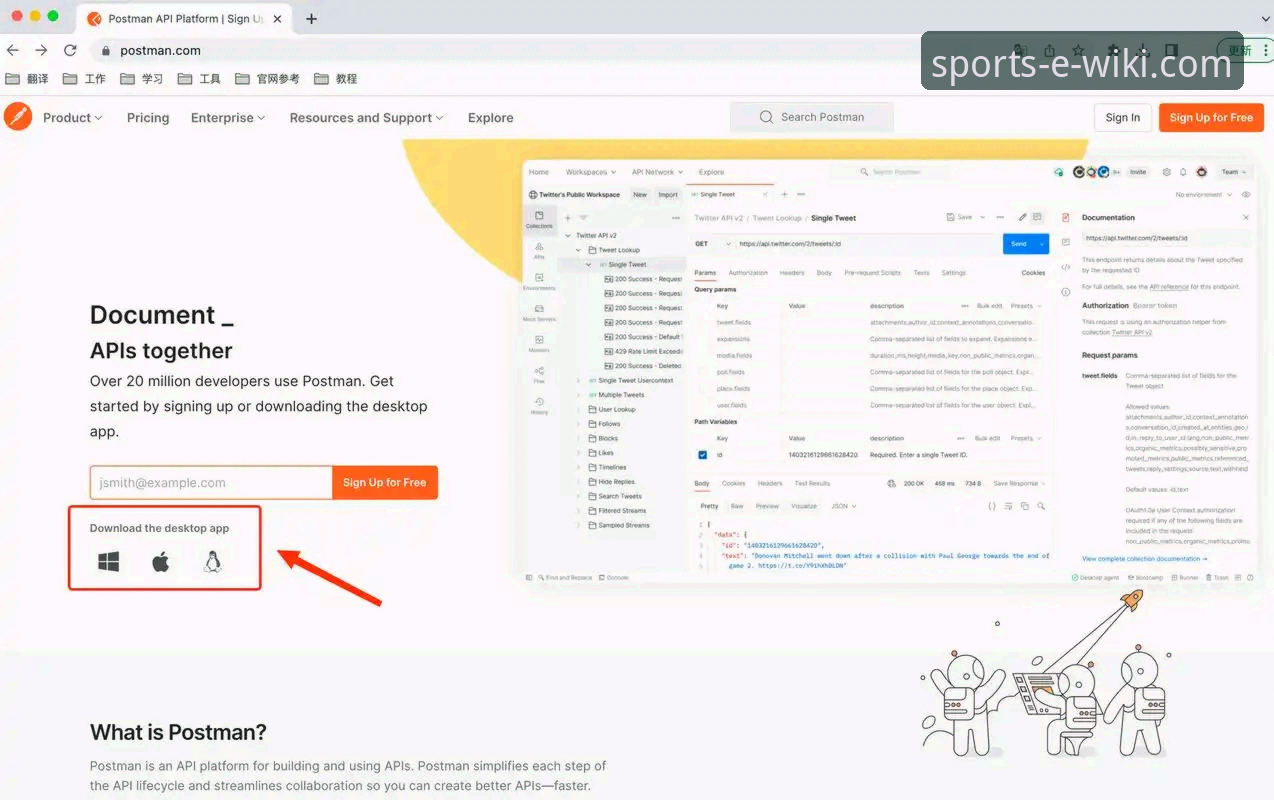Open the Team dropdown in preview header

coord(1233,172)
